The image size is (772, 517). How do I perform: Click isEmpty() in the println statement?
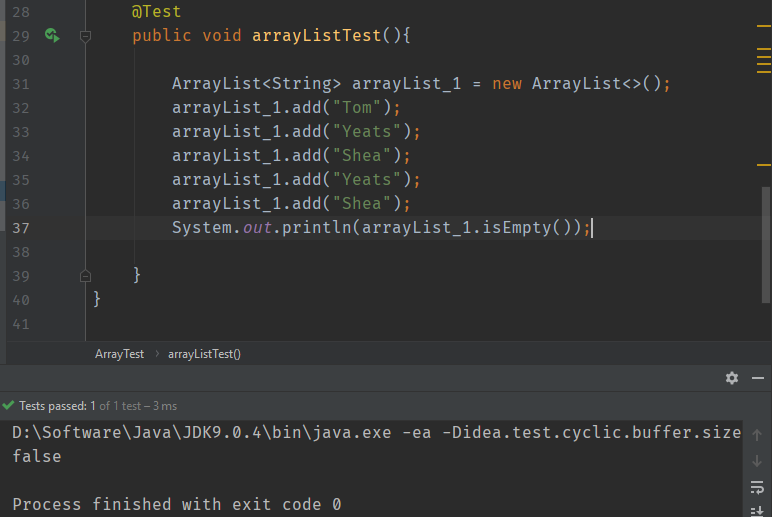point(526,227)
